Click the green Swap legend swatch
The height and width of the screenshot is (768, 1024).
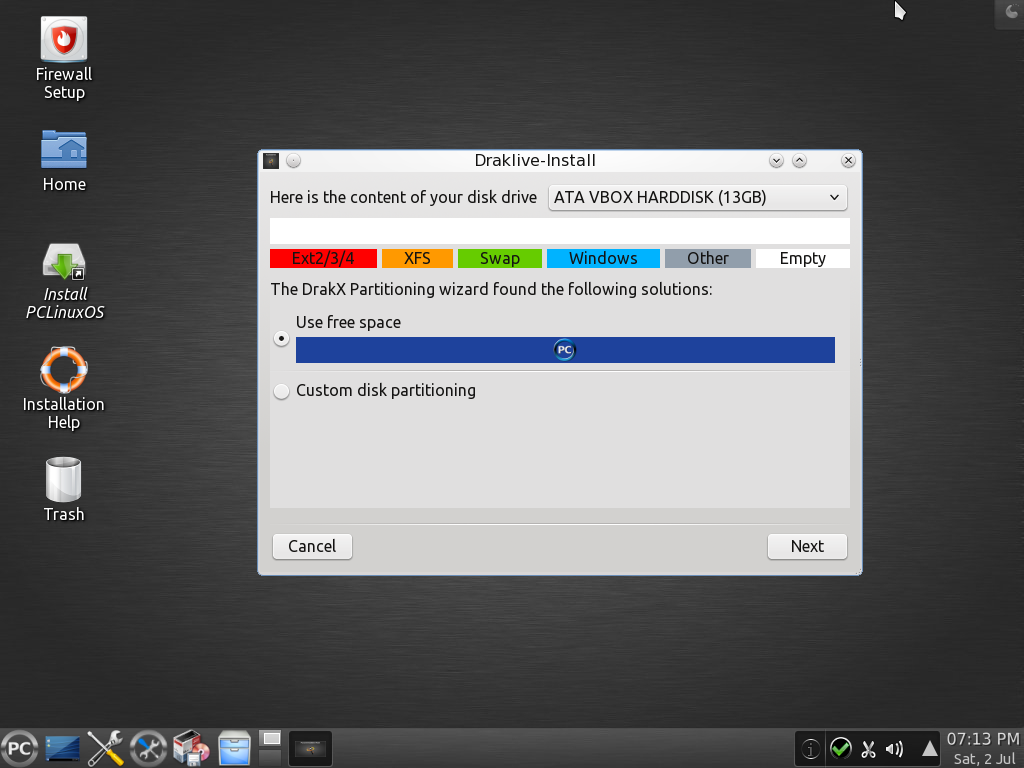(500, 259)
